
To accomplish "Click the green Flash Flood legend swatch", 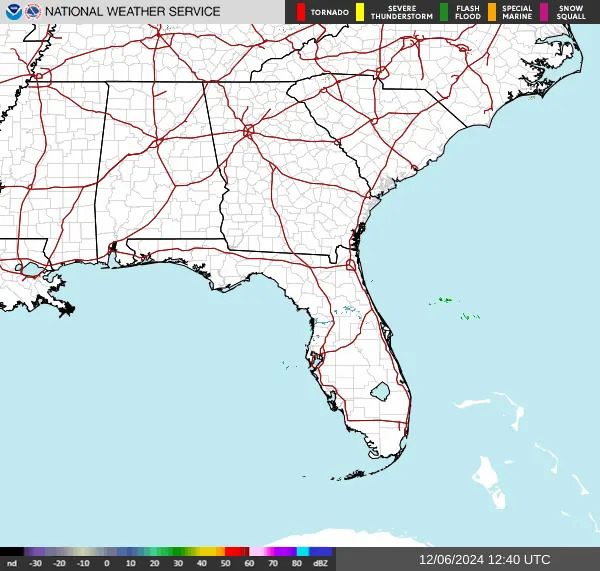I will pos(444,12).
